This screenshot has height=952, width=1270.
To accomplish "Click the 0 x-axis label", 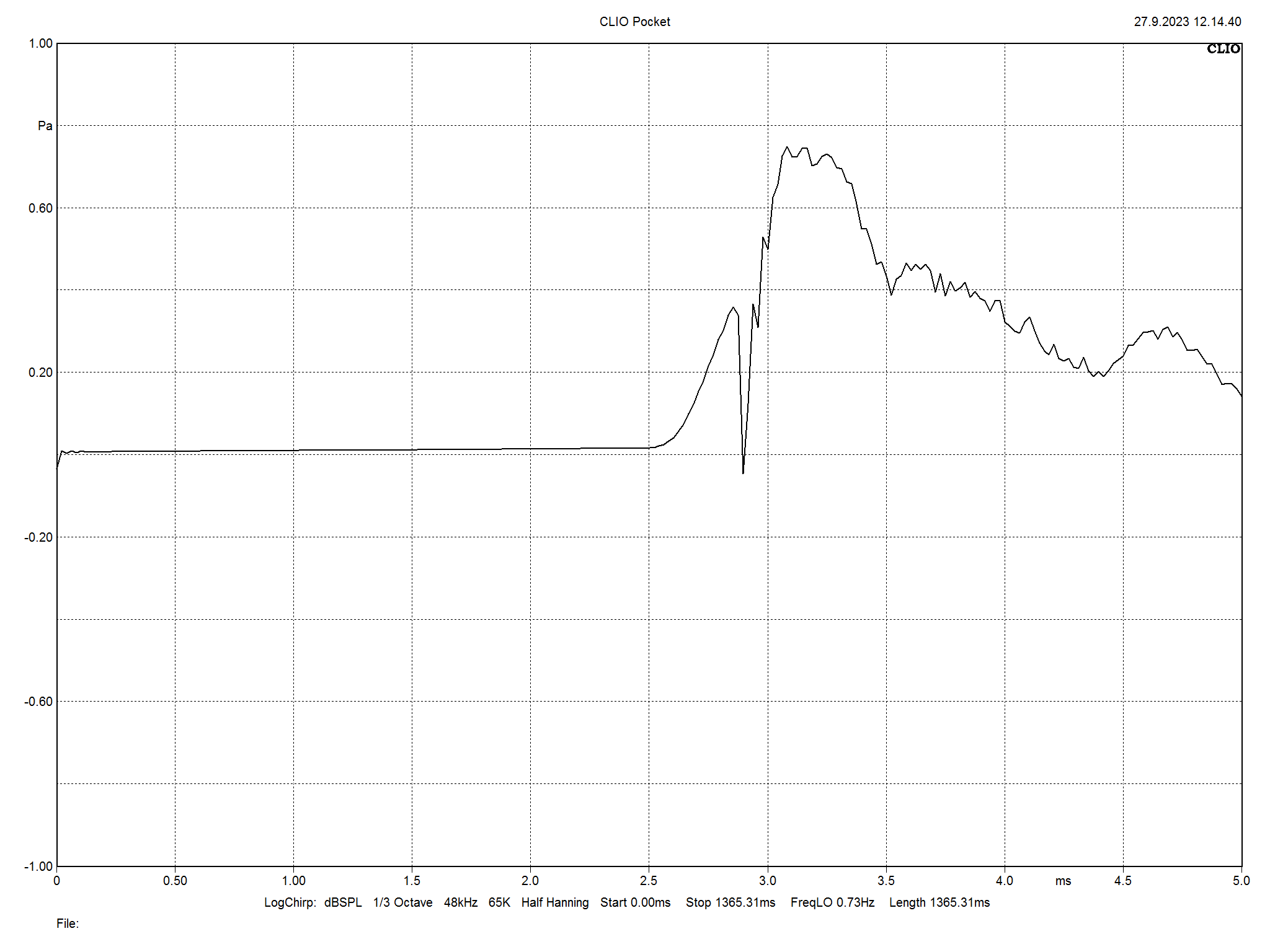I will pos(57,881).
